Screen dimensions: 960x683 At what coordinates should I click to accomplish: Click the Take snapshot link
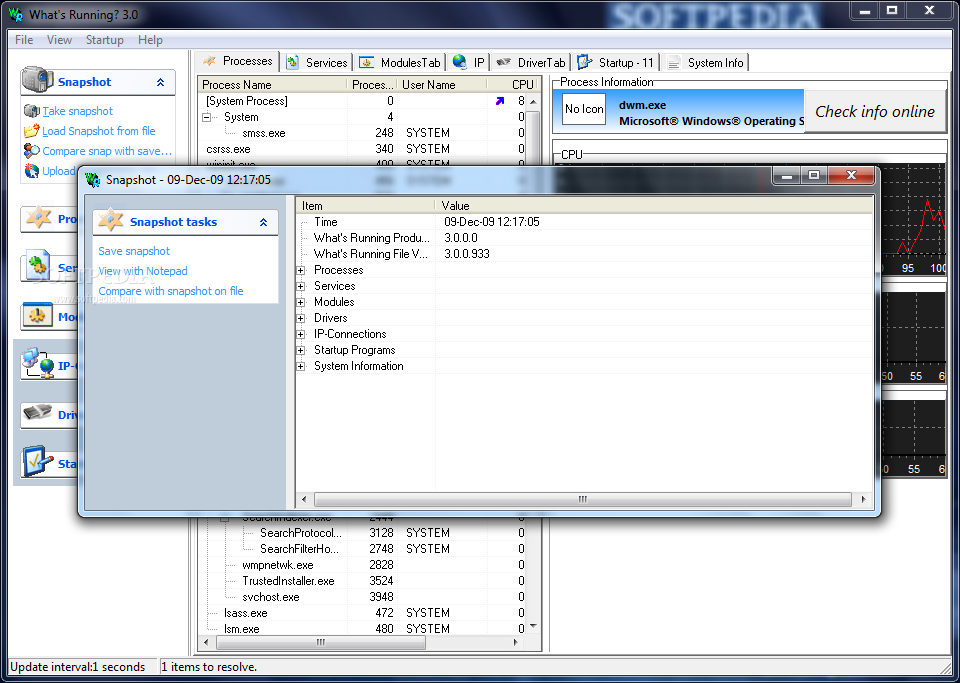tap(78, 111)
